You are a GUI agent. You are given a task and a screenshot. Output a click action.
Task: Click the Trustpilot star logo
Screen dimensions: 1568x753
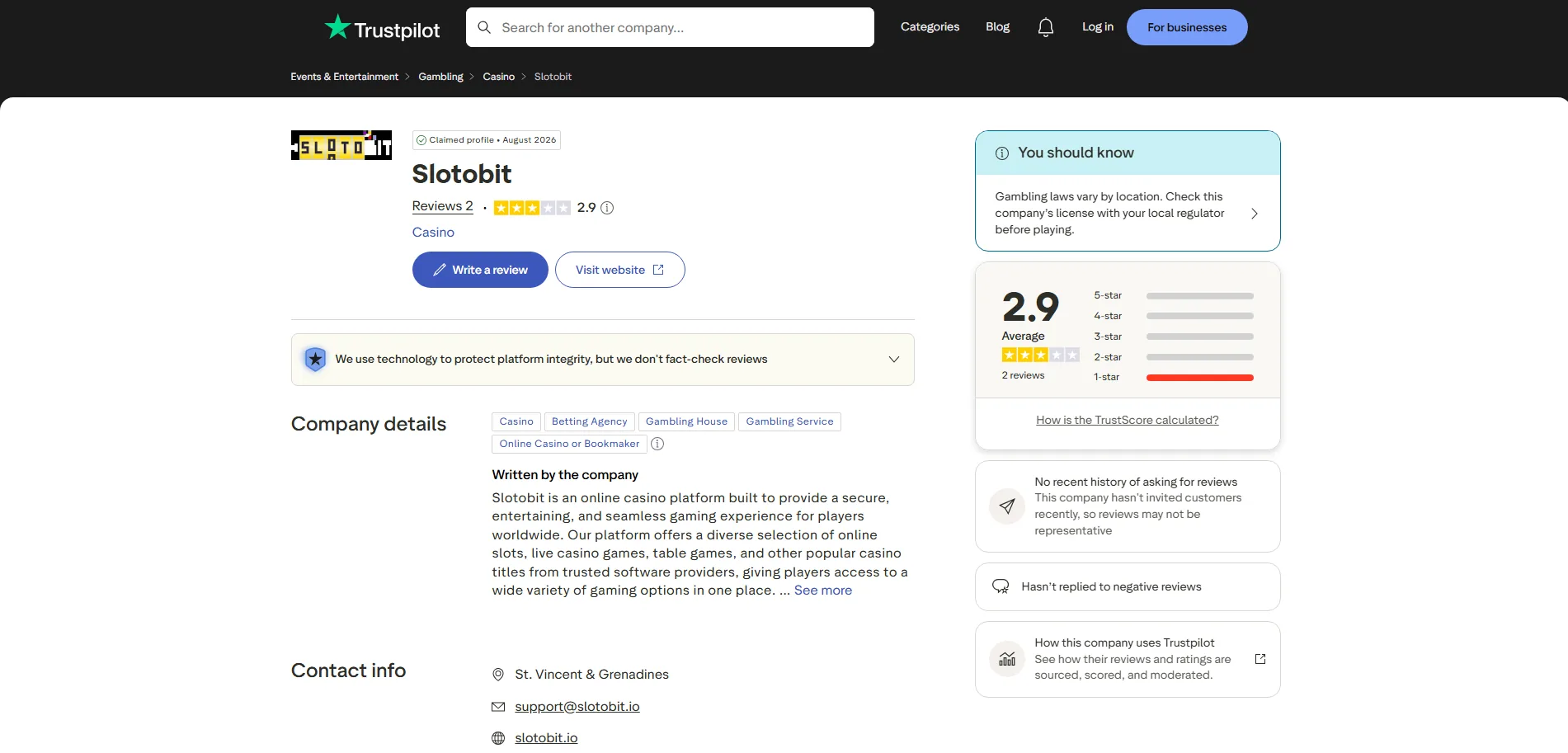tap(337, 26)
